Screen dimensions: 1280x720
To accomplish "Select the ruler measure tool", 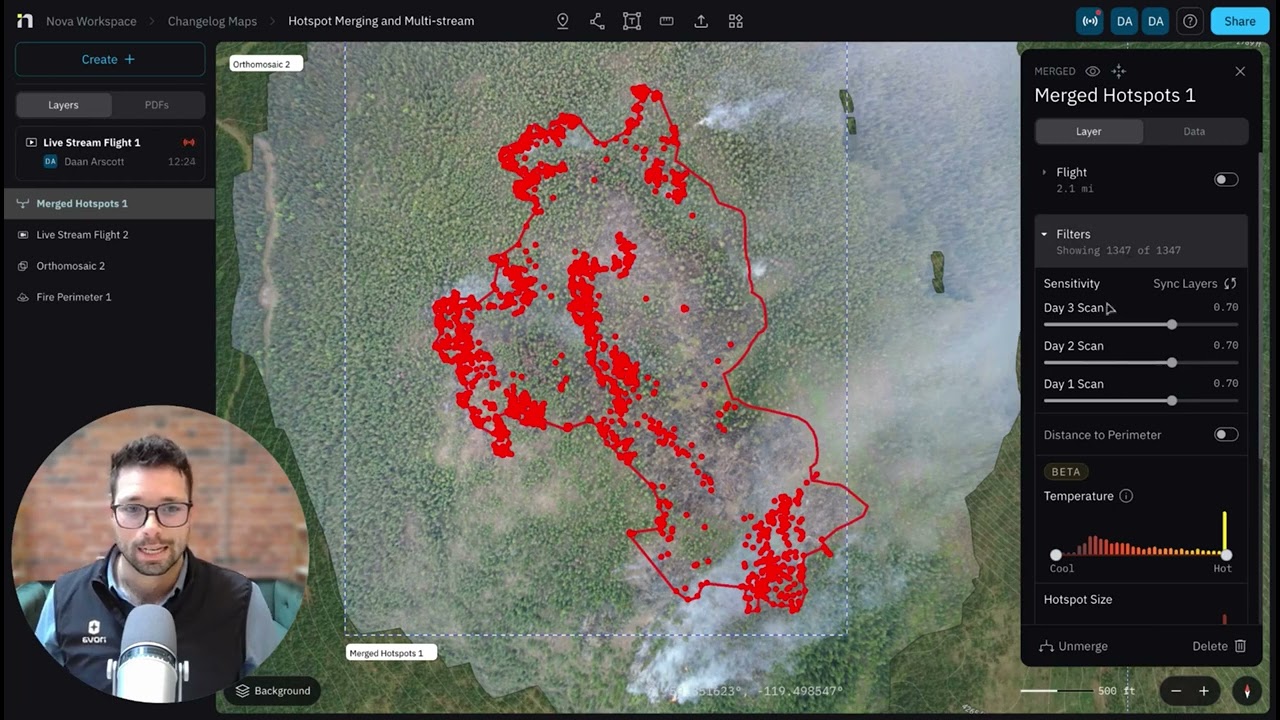I will 666,21.
